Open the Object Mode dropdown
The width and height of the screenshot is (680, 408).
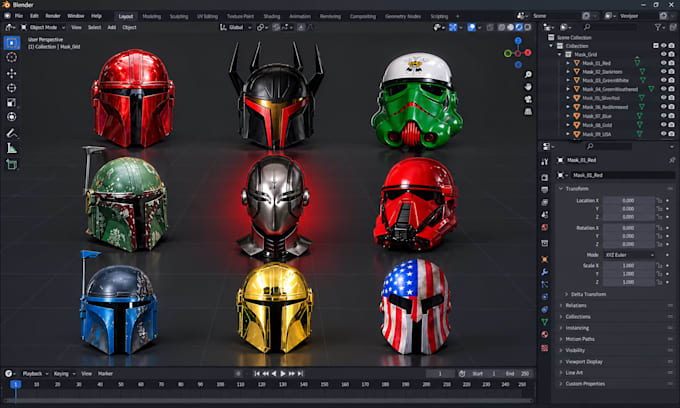(x=43, y=27)
